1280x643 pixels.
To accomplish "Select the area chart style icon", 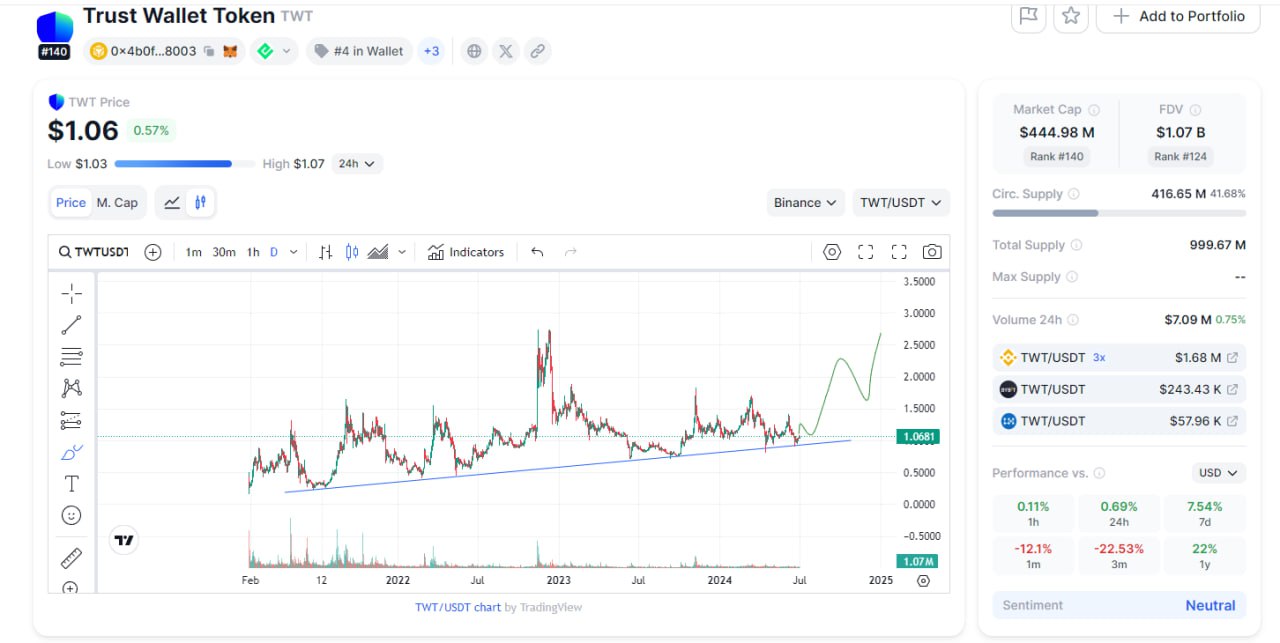I will click(x=378, y=252).
